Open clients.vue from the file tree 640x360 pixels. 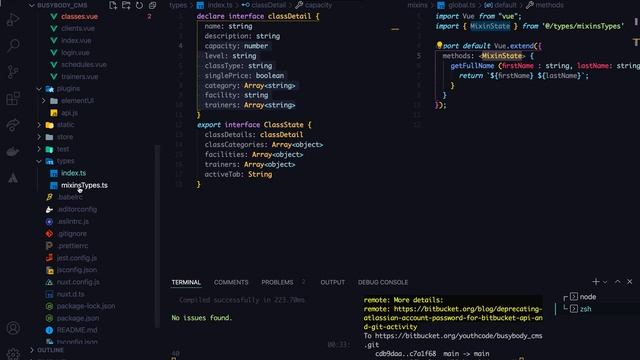(78, 29)
